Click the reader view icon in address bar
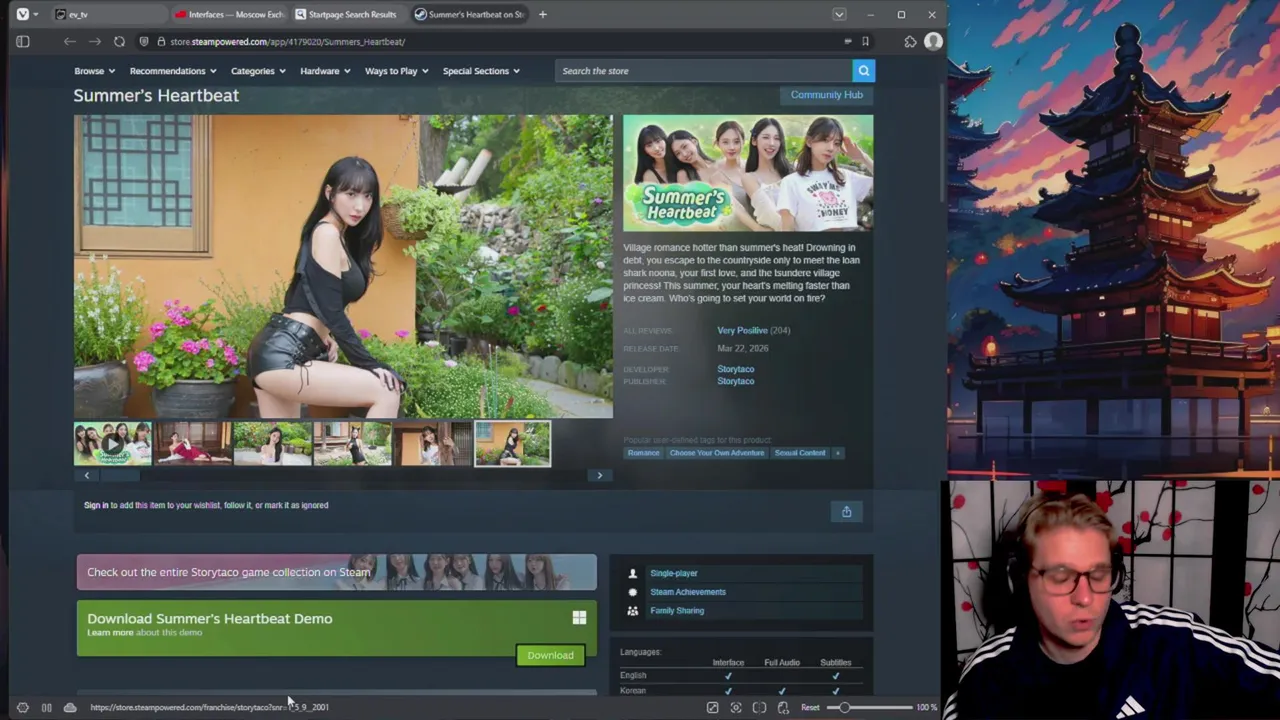The width and height of the screenshot is (1280, 720). click(847, 41)
